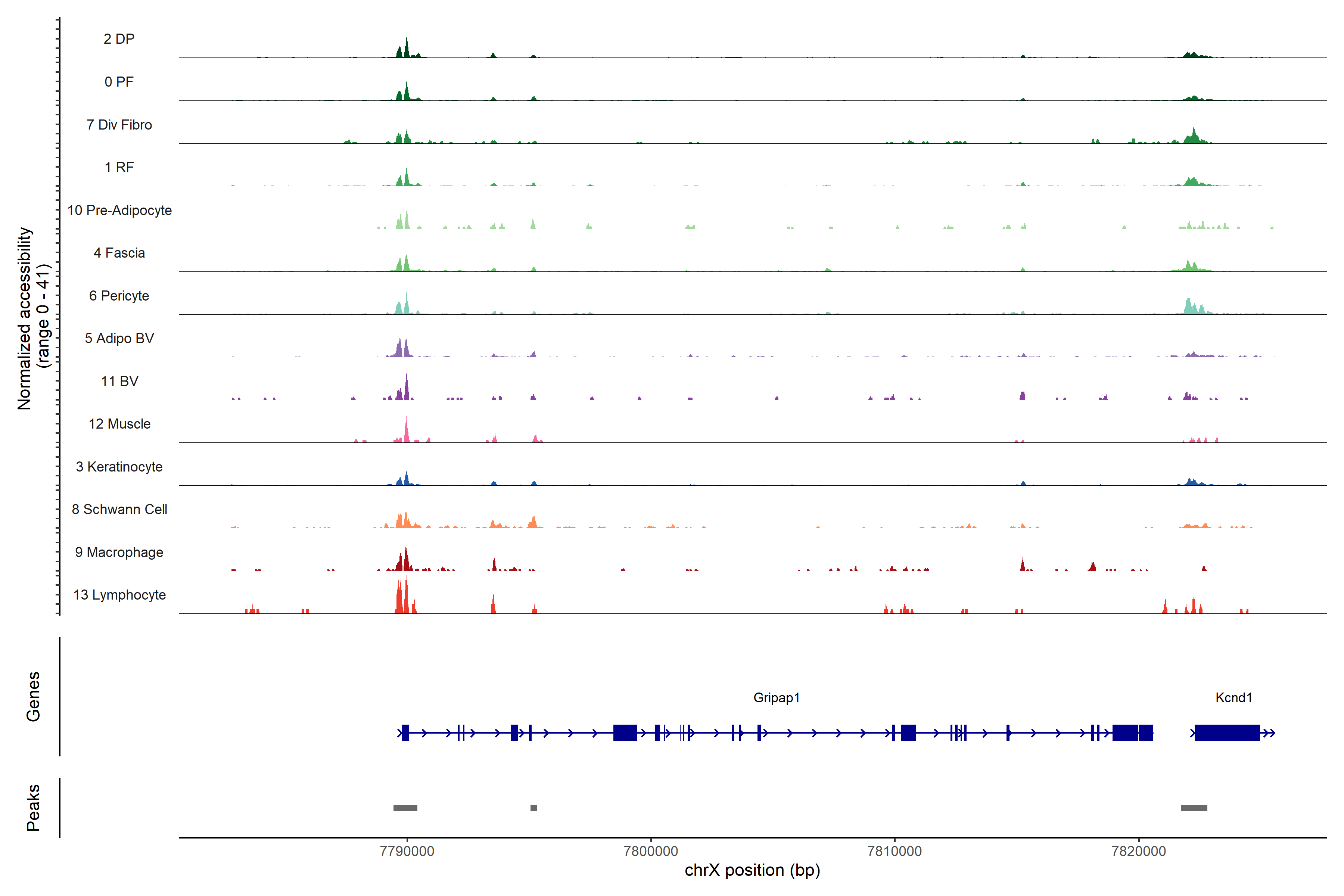
Task: Click the 7790000 axis tick label
Action: pos(407,852)
